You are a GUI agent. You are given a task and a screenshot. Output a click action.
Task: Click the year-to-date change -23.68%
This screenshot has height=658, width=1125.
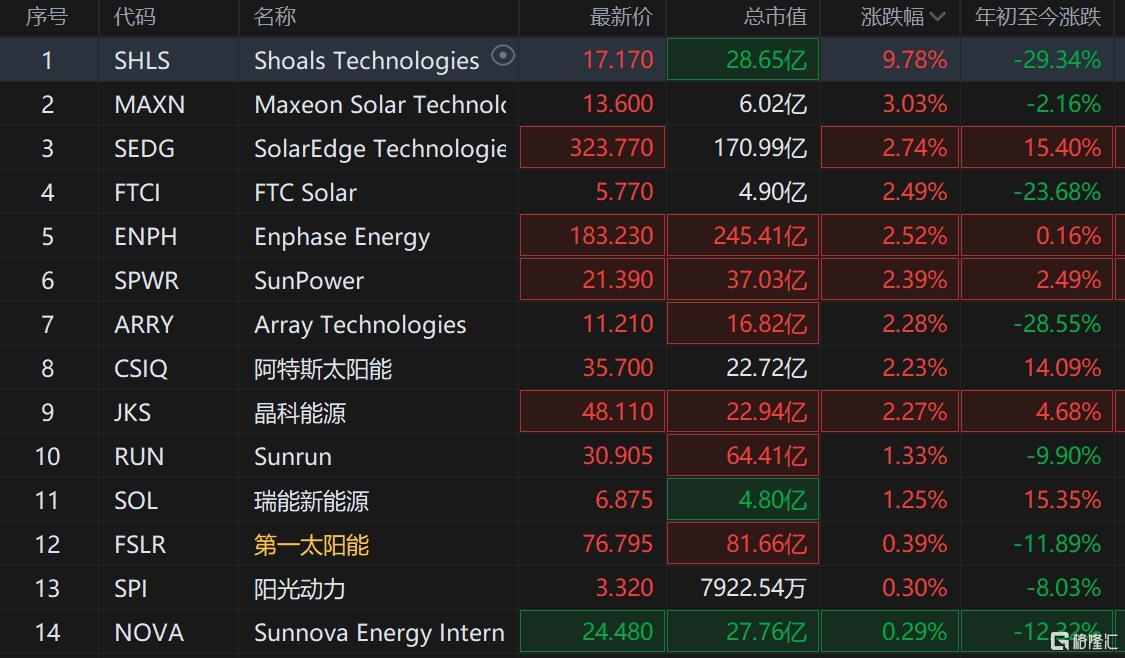point(1058,192)
